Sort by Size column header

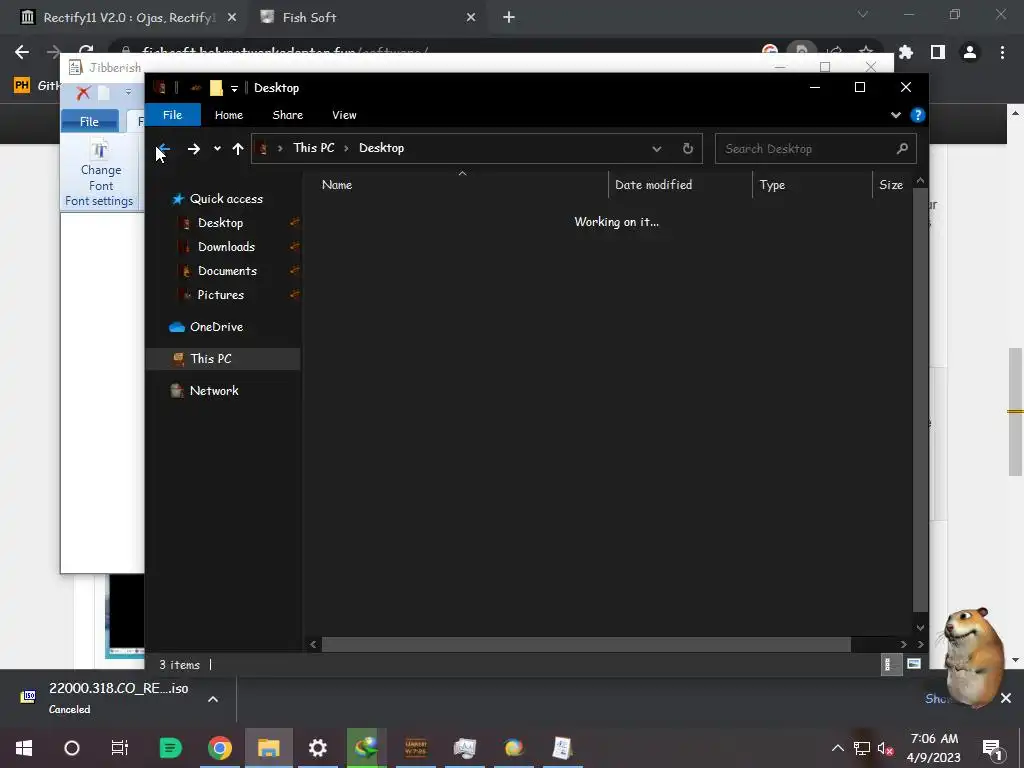click(x=892, y=185)
